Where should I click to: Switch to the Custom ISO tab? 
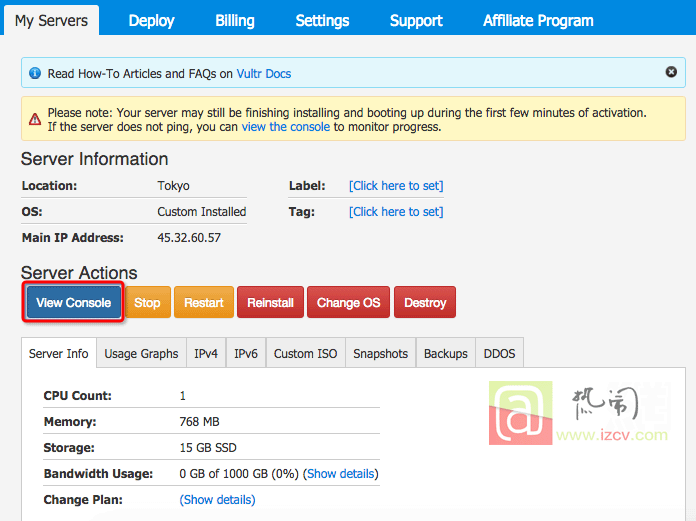pos(305,353)
